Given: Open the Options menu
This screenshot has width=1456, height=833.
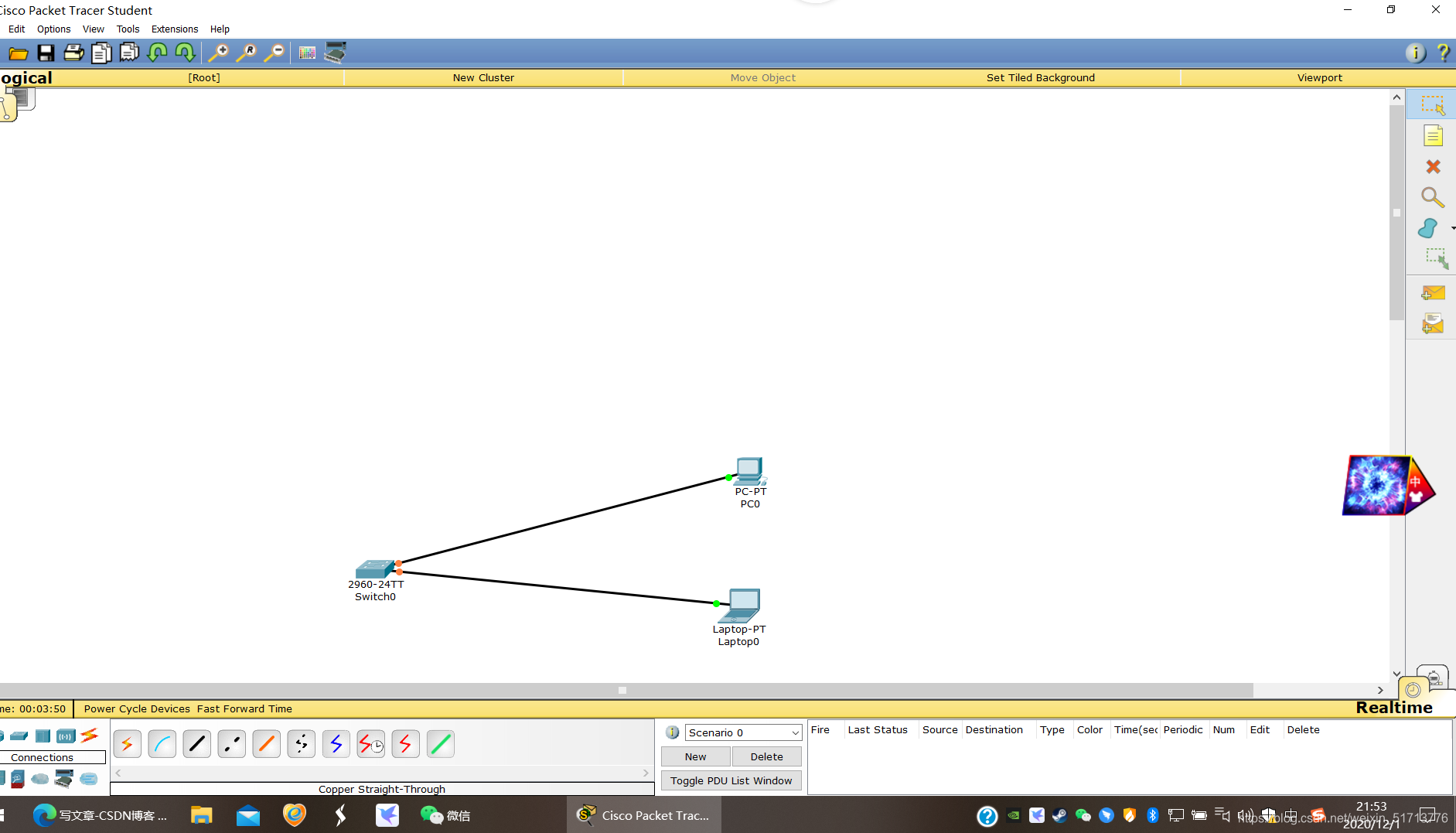Looking at the screenshot, I should pos(53,29).
